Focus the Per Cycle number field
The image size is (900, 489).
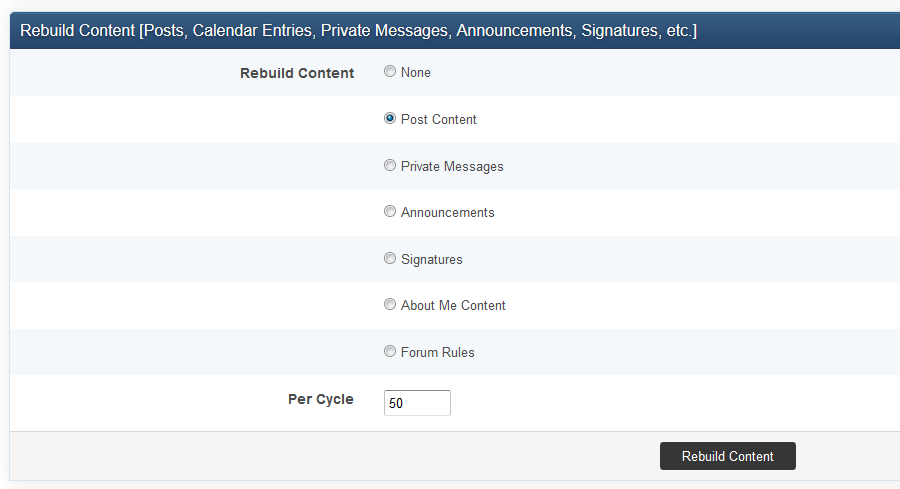(x=417, y=403)
